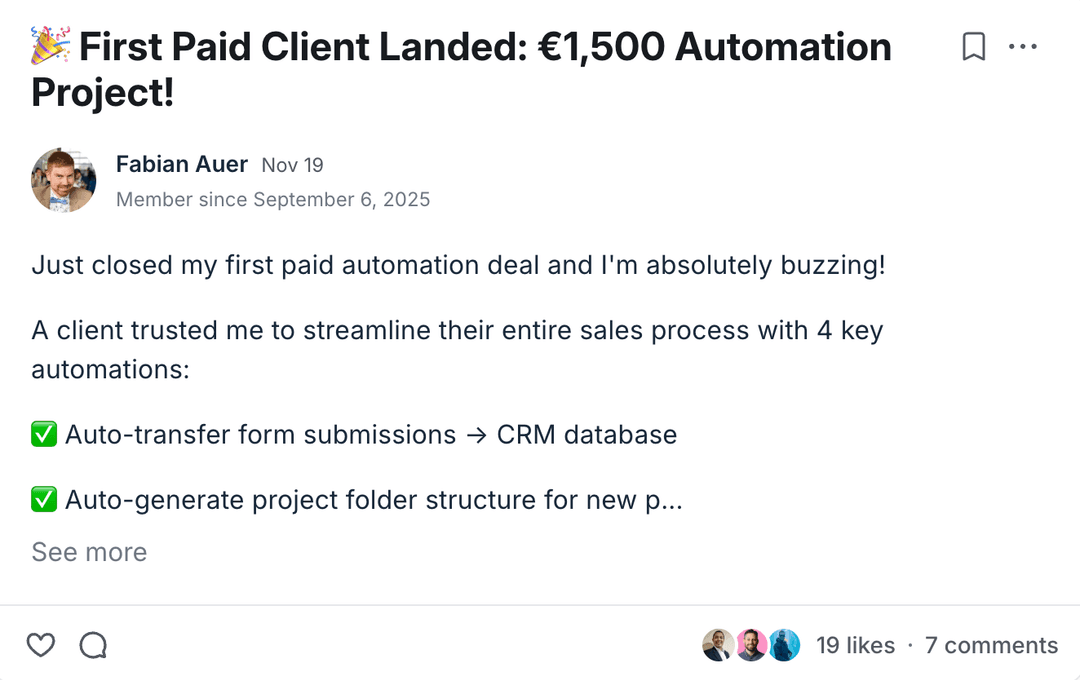Click the Member since September 6, 2025 text
The height and width of the screenshot is (680, 1080).
[x=273, y=199]
